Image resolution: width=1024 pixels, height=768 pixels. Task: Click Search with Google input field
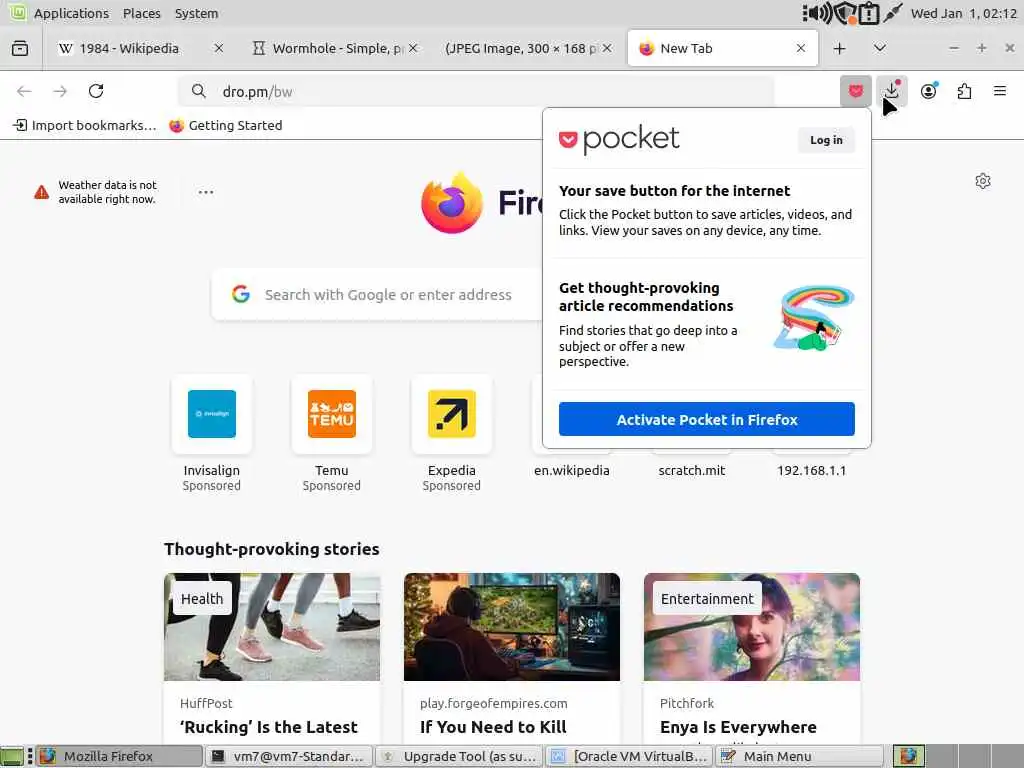[377, 295]
